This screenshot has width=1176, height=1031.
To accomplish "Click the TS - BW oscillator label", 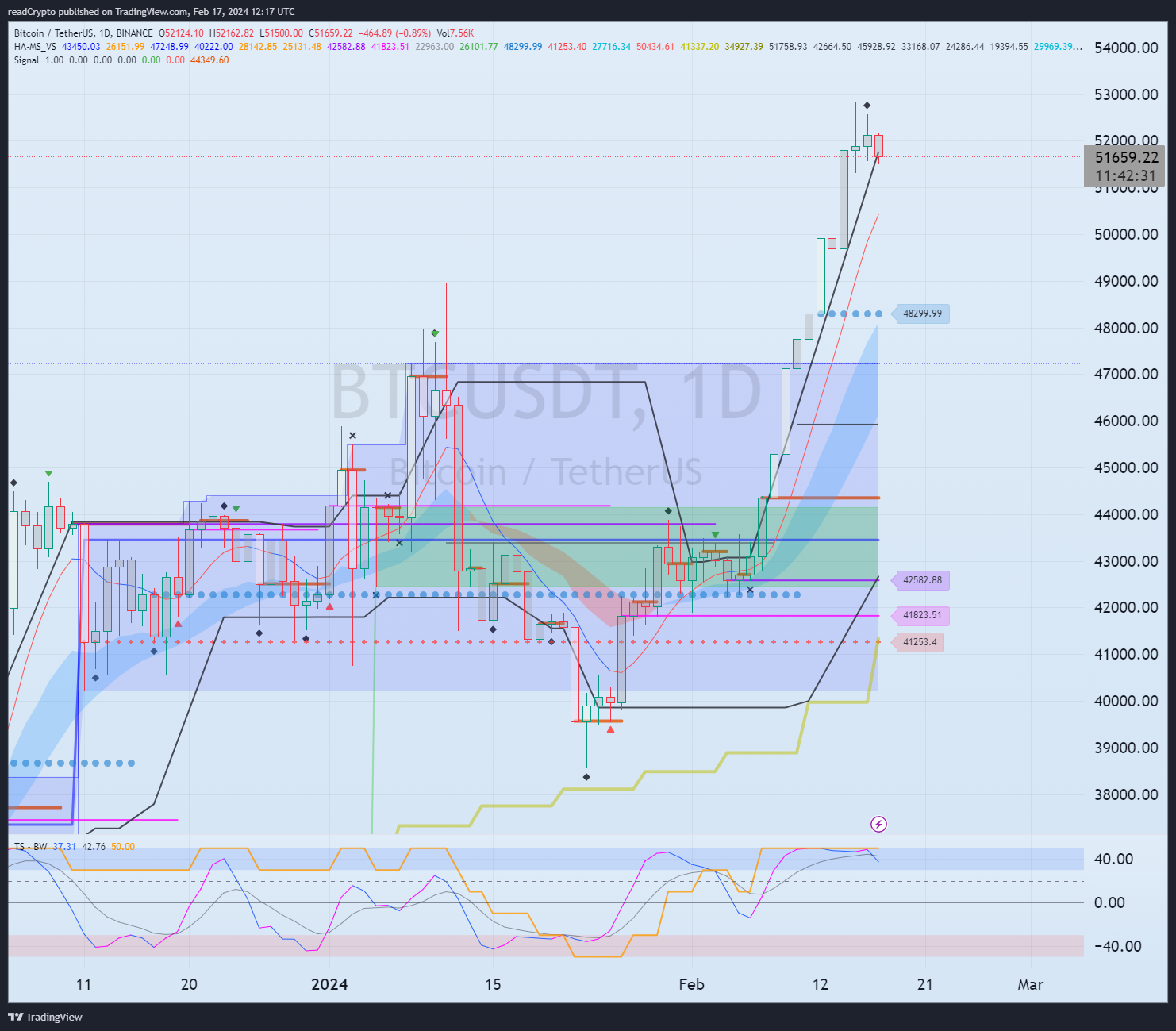I will (x=31, y=847).
